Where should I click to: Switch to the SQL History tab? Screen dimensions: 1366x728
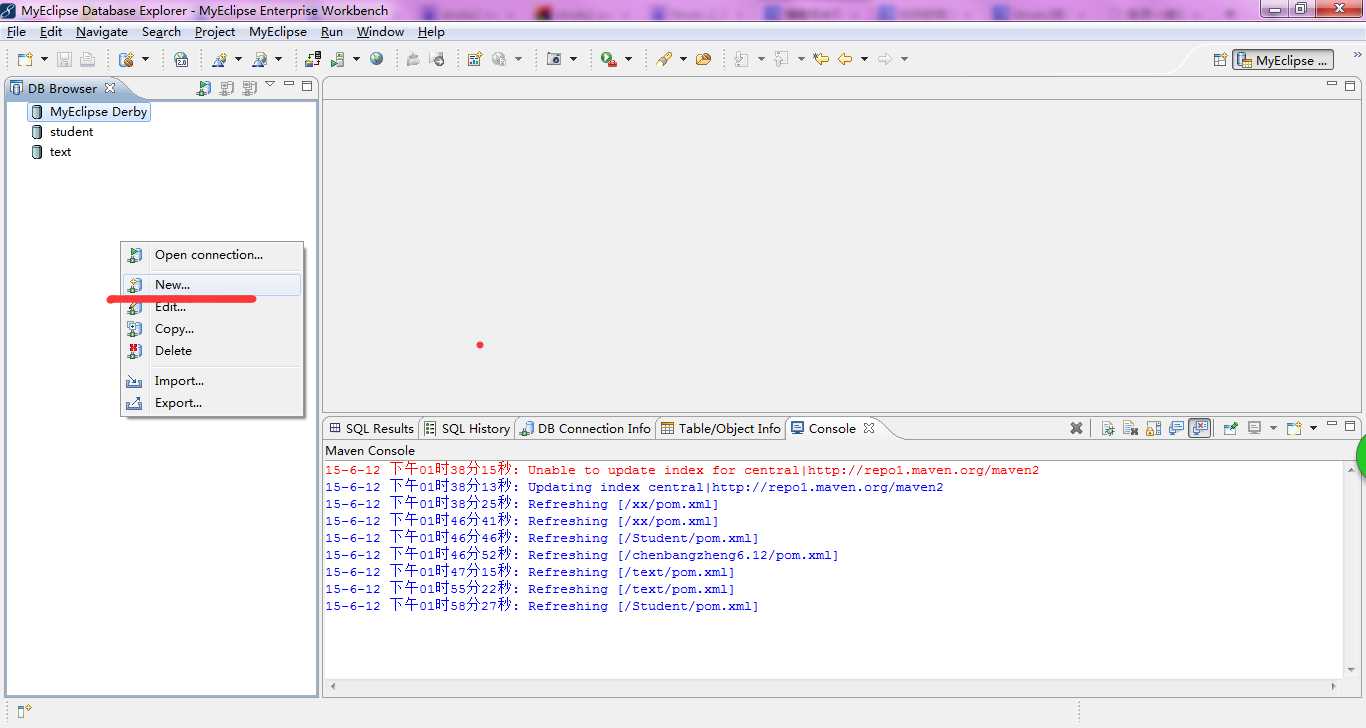click(x=468, y=428)
